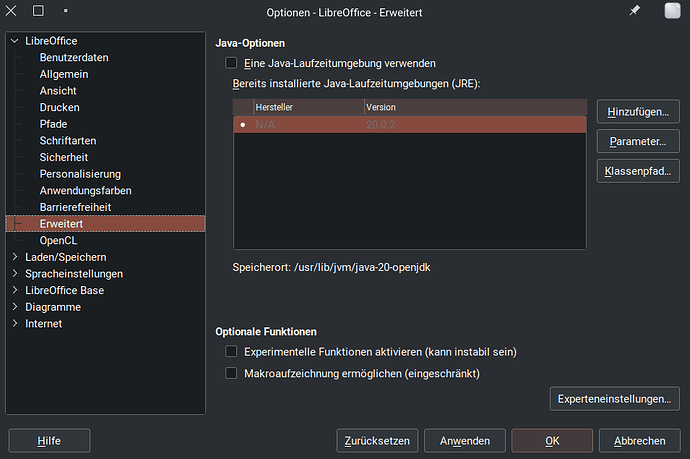Click the Hilfe button
The width and height of the screenshot is (690, 459).
point(49,441)
